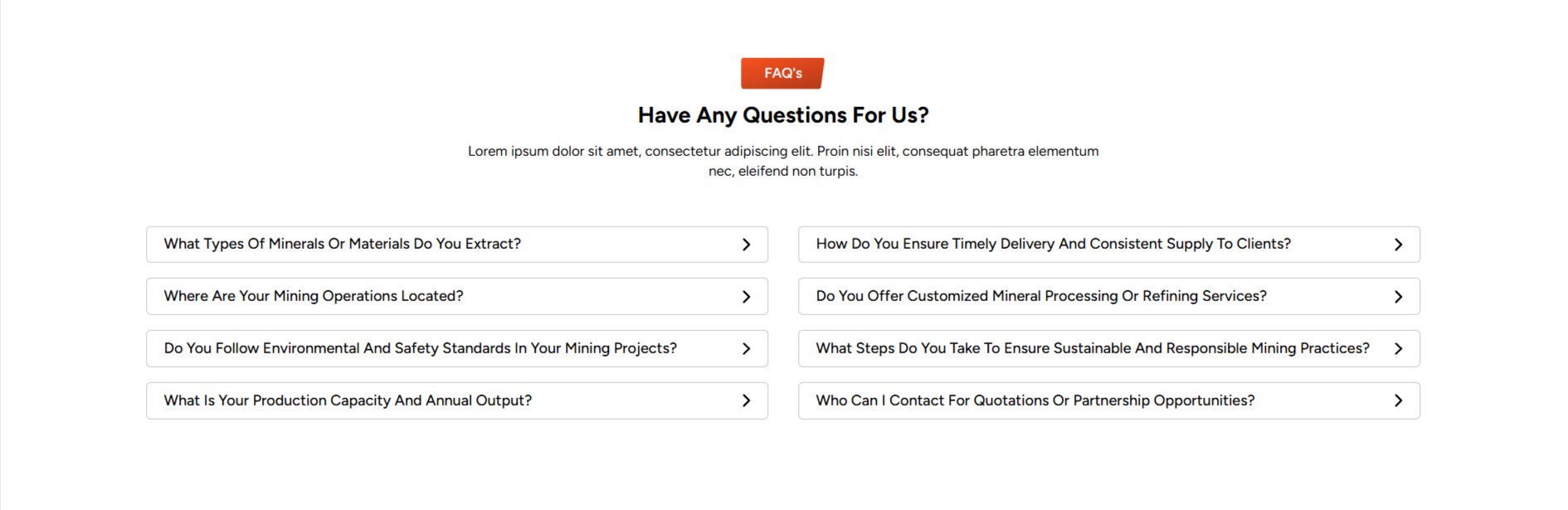This screenshot has height=510, width=1568.
Task: Click arrow icon for customized mineral processing question
Action: 1398,297
